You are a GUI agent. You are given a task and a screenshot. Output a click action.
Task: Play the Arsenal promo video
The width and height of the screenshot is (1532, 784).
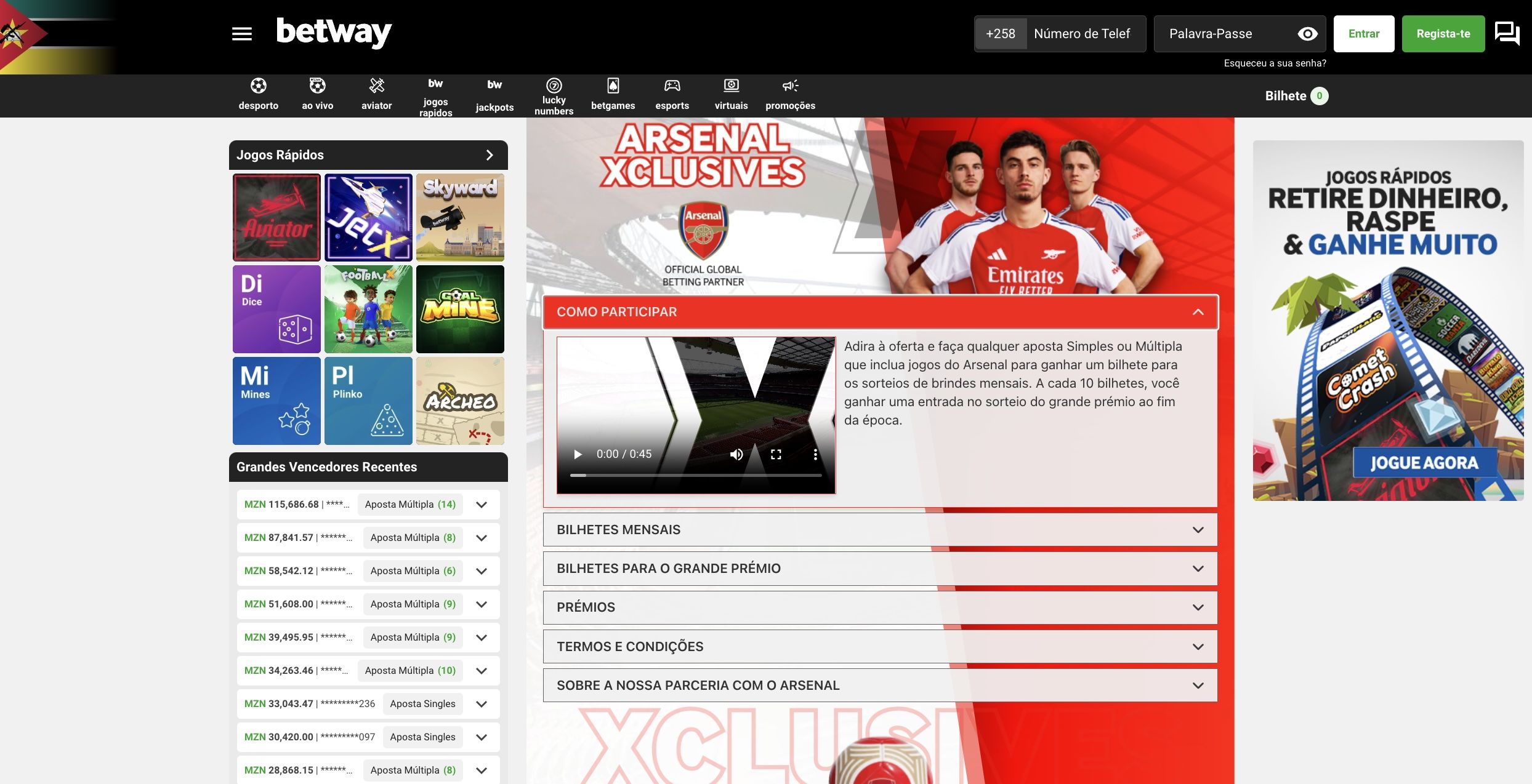[578, 454]
